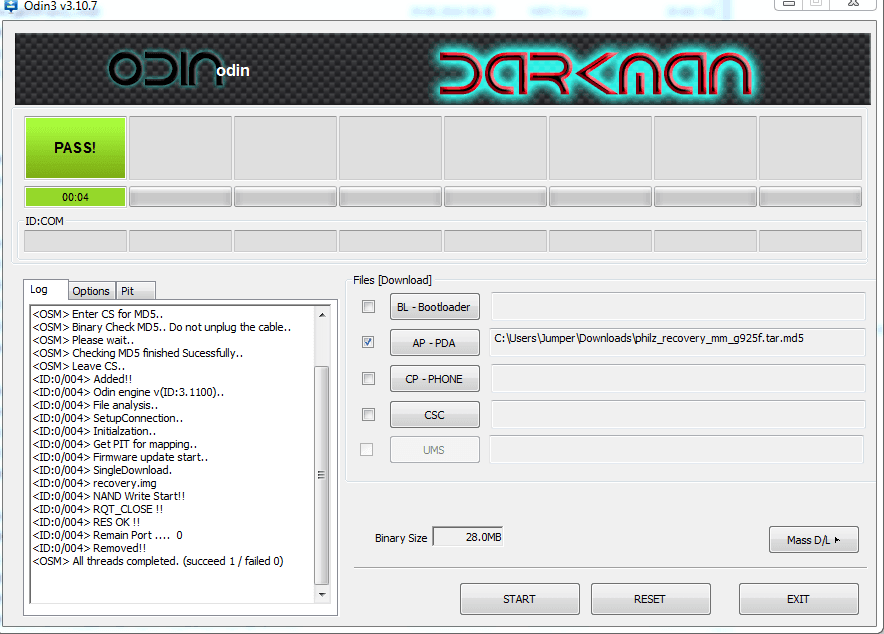Click the 00:04 elapsed progress bar
Image resolution: width=884 pixels, height=634 pixels.
point(75,197)
